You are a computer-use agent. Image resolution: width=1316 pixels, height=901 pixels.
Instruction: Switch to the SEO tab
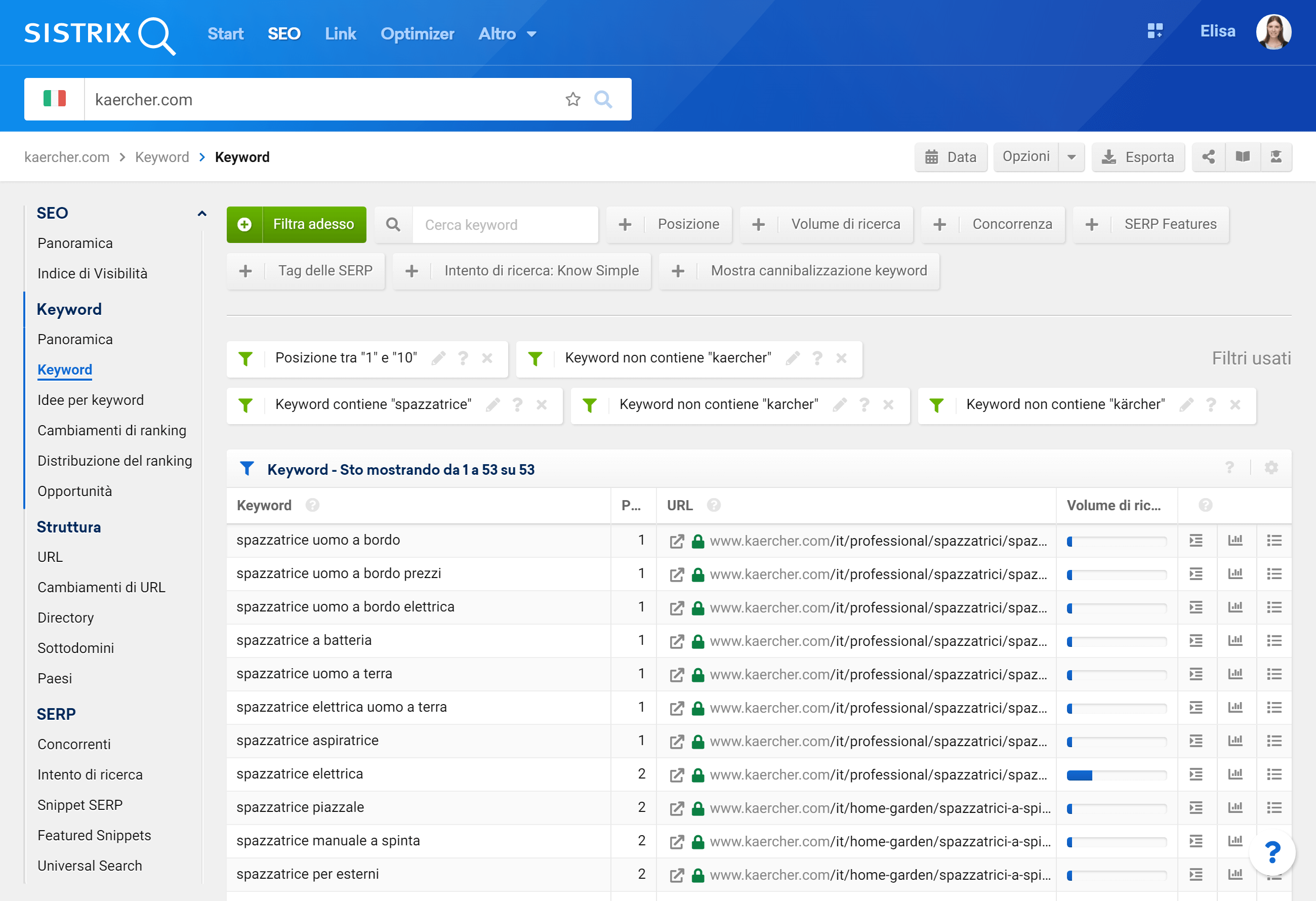point(283,34)
